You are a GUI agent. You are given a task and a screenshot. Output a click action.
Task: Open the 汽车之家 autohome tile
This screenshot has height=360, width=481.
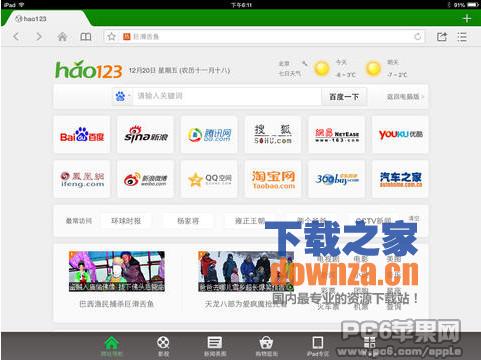[x=400, y=179]
